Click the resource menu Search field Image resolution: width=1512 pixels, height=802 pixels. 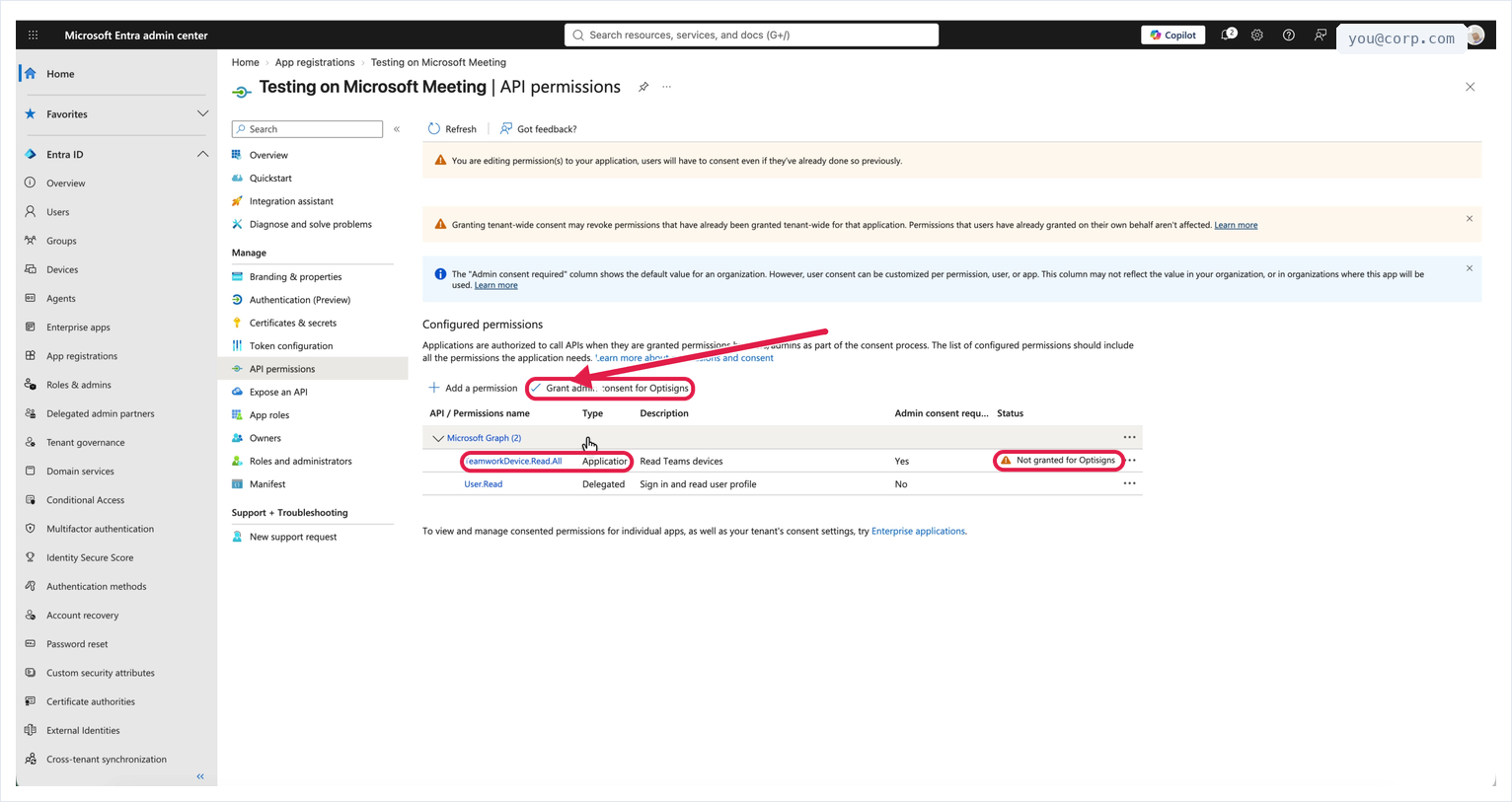coord(307,129)
